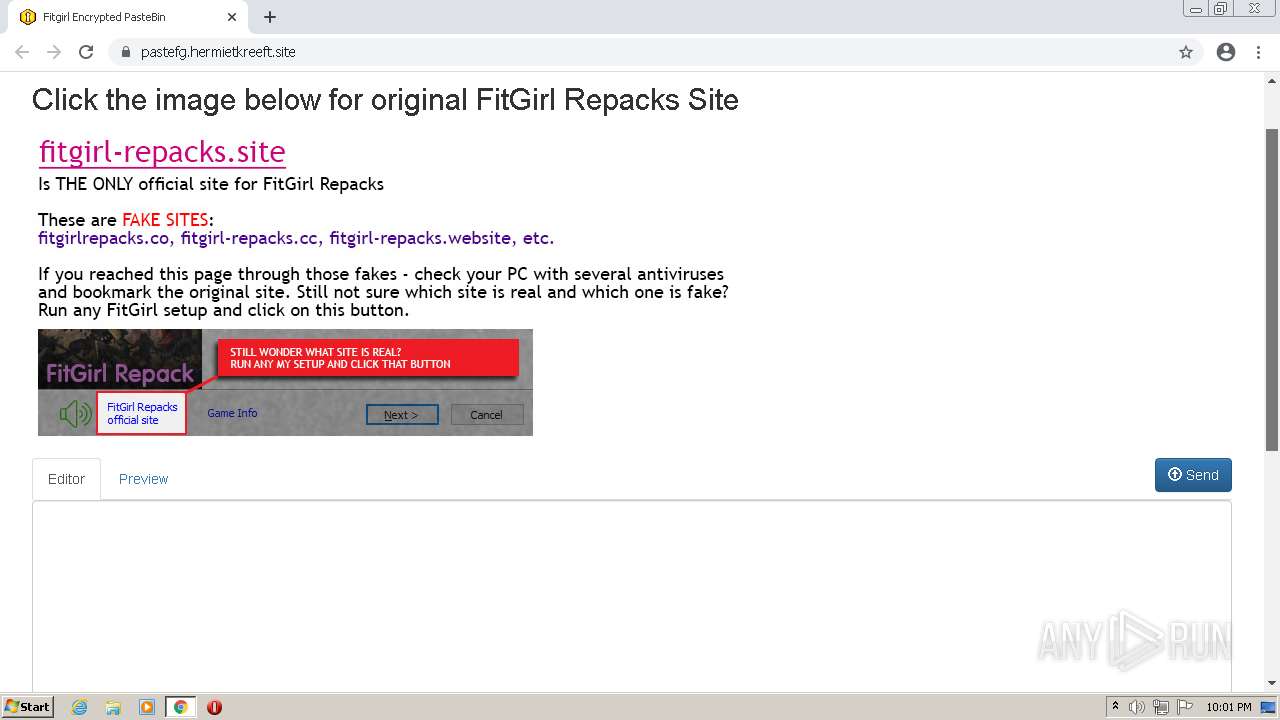Show hidden system tray icons
The image size is (1280, 720).
point(1115,707)
